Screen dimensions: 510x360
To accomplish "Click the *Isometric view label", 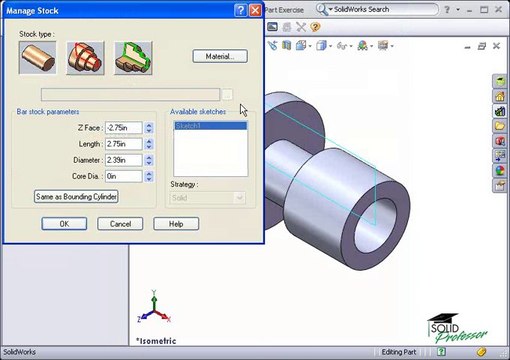I will [x=156, y=341].
